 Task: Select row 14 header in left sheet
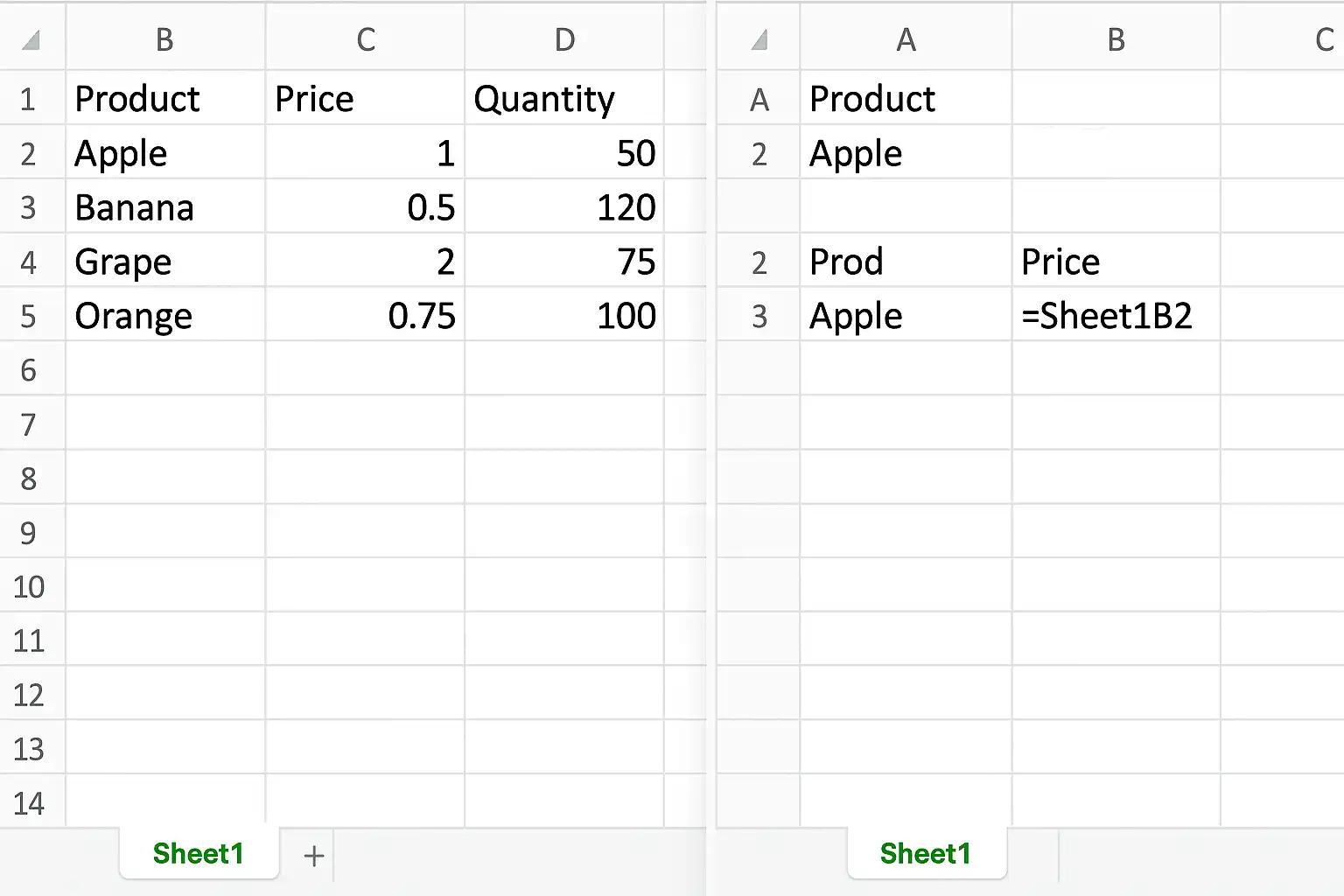coord(29,802)
